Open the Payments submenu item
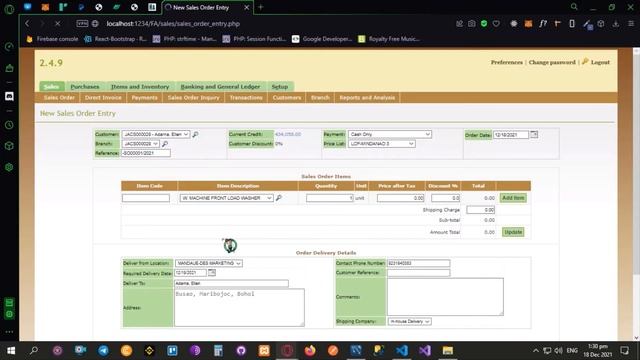640x360 pixels. (x=144, y=98)
